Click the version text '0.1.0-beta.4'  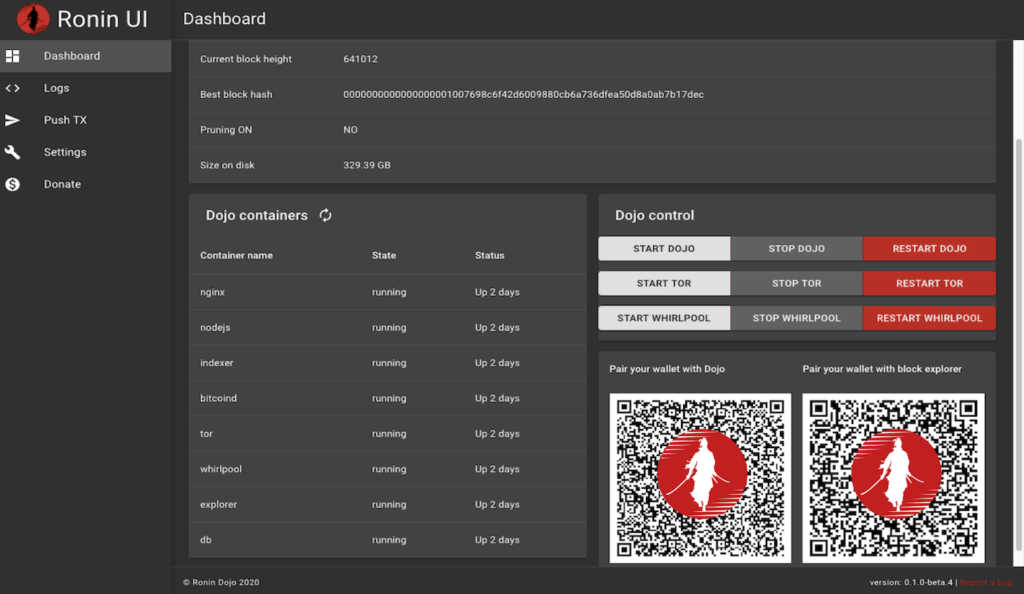tap(928, 582)
